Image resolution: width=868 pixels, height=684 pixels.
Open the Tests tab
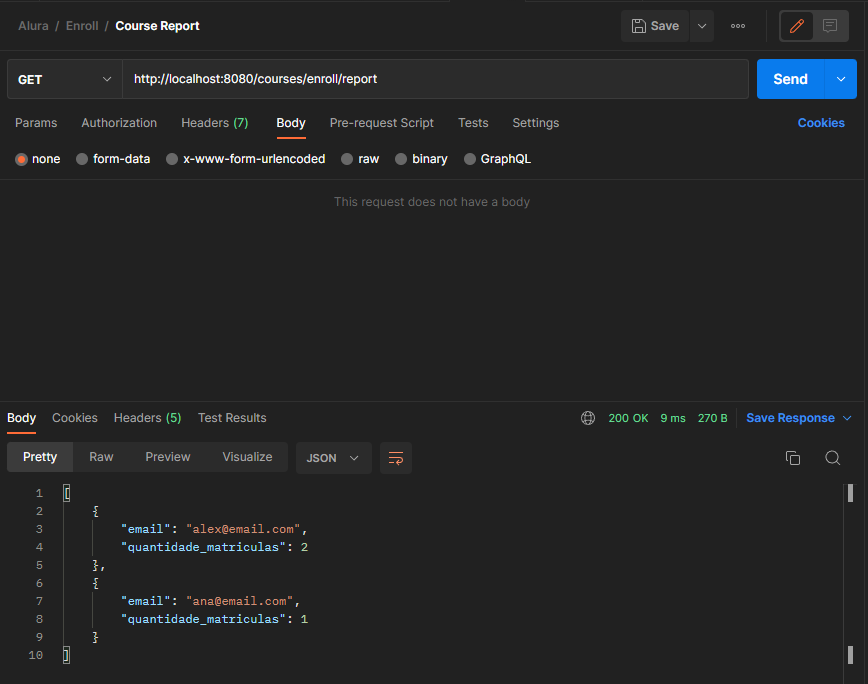click(x=473, y=123)
